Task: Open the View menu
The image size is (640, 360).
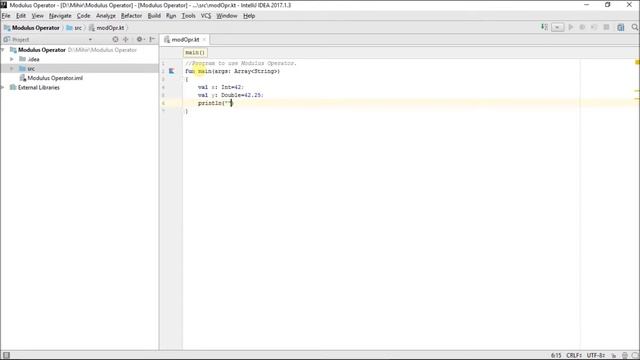Action: 38,16
